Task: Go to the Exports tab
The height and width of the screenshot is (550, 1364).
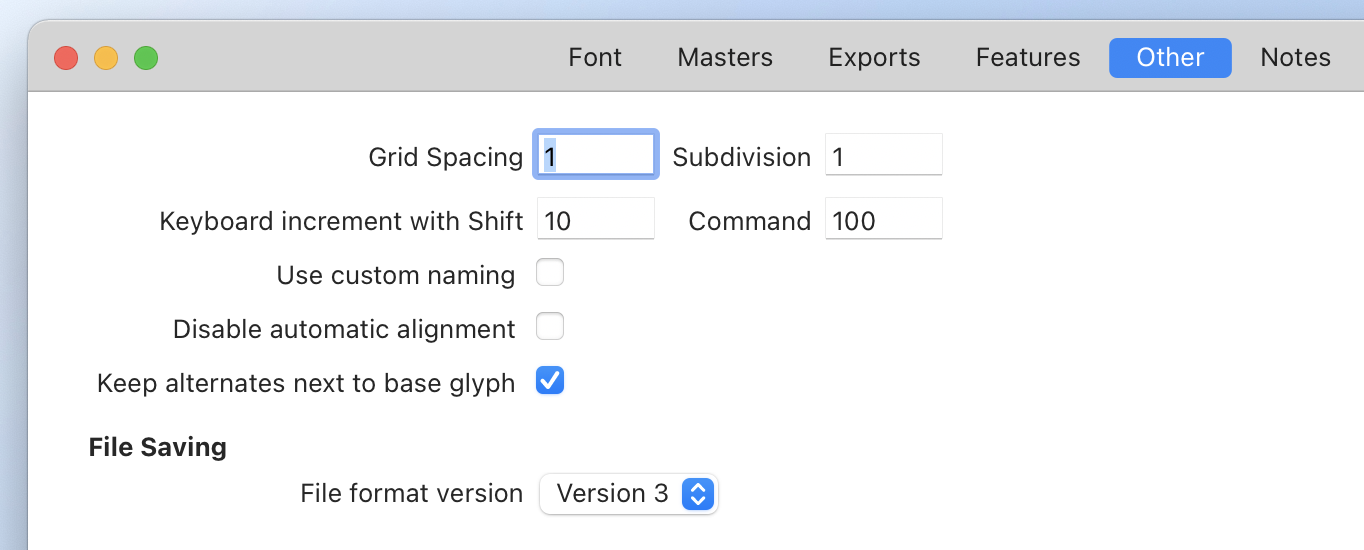Action: (874, 58)
